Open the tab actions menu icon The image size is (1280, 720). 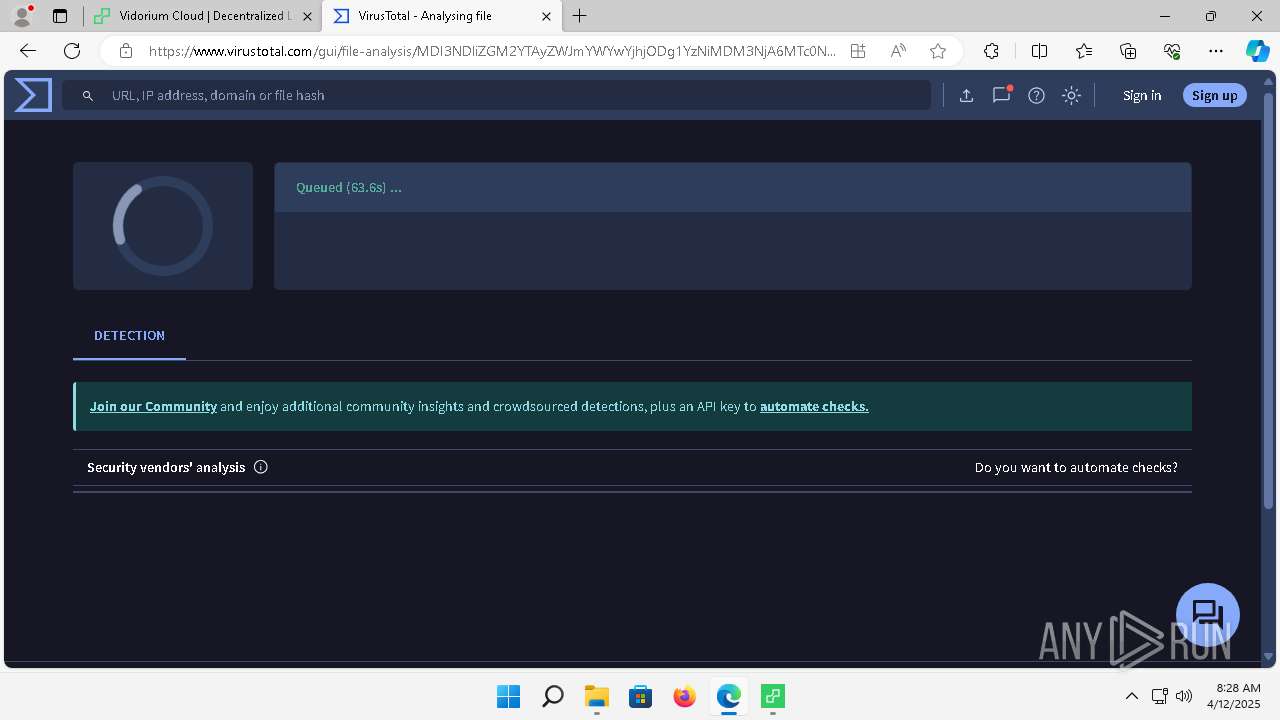click(x=60, y=16)
